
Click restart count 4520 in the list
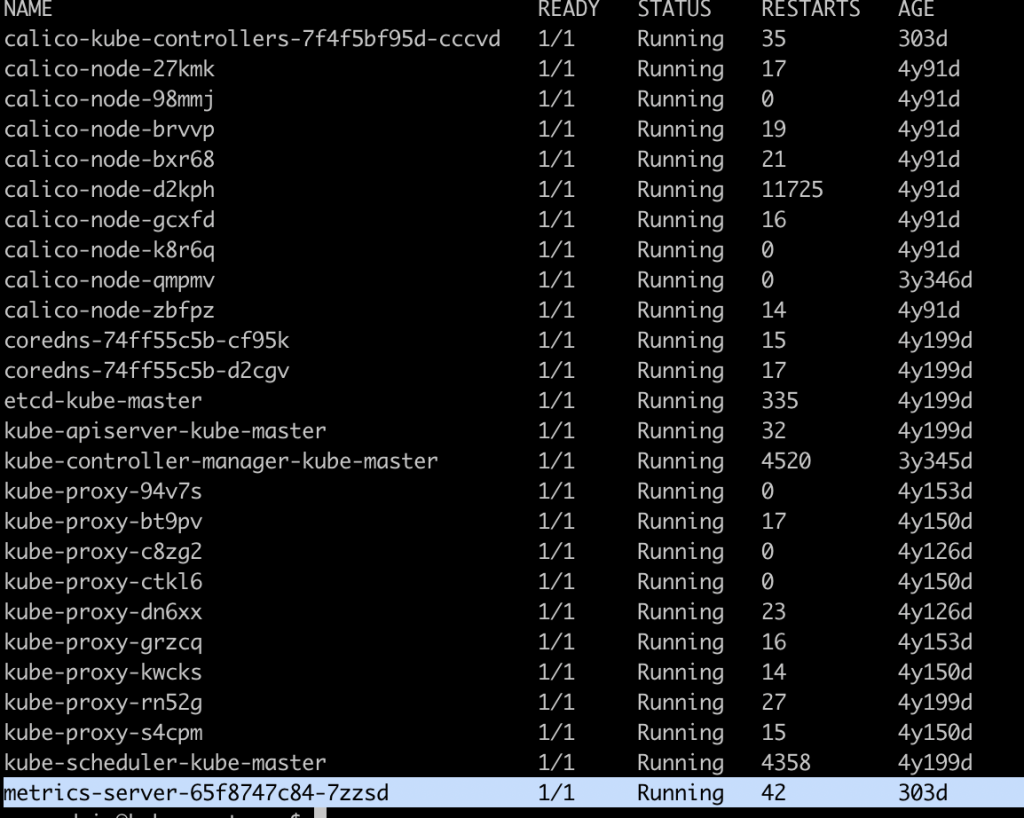pyautogui.click(x=786, y=461)
